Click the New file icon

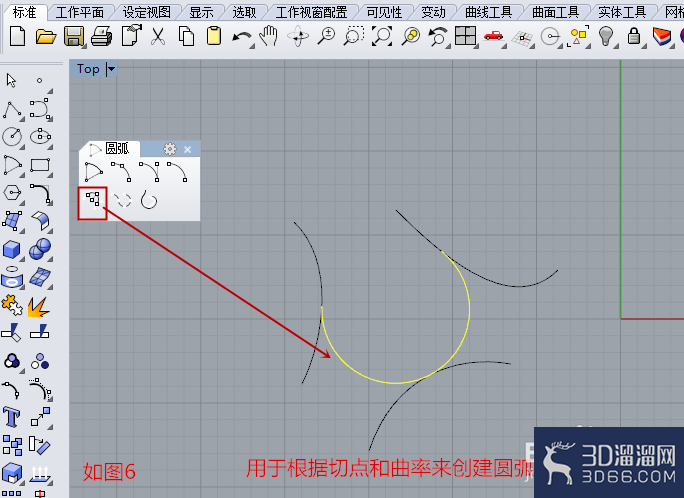click(17, 36)
